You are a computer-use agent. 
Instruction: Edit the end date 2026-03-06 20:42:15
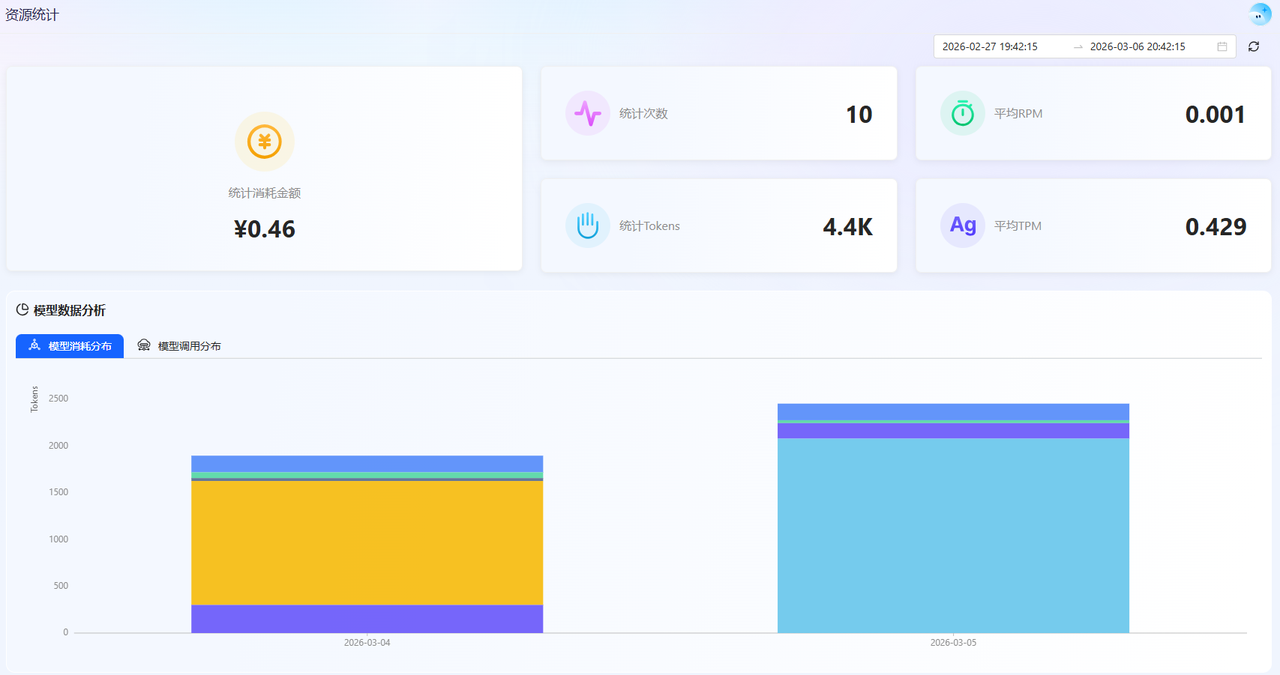coord(1137,47)
